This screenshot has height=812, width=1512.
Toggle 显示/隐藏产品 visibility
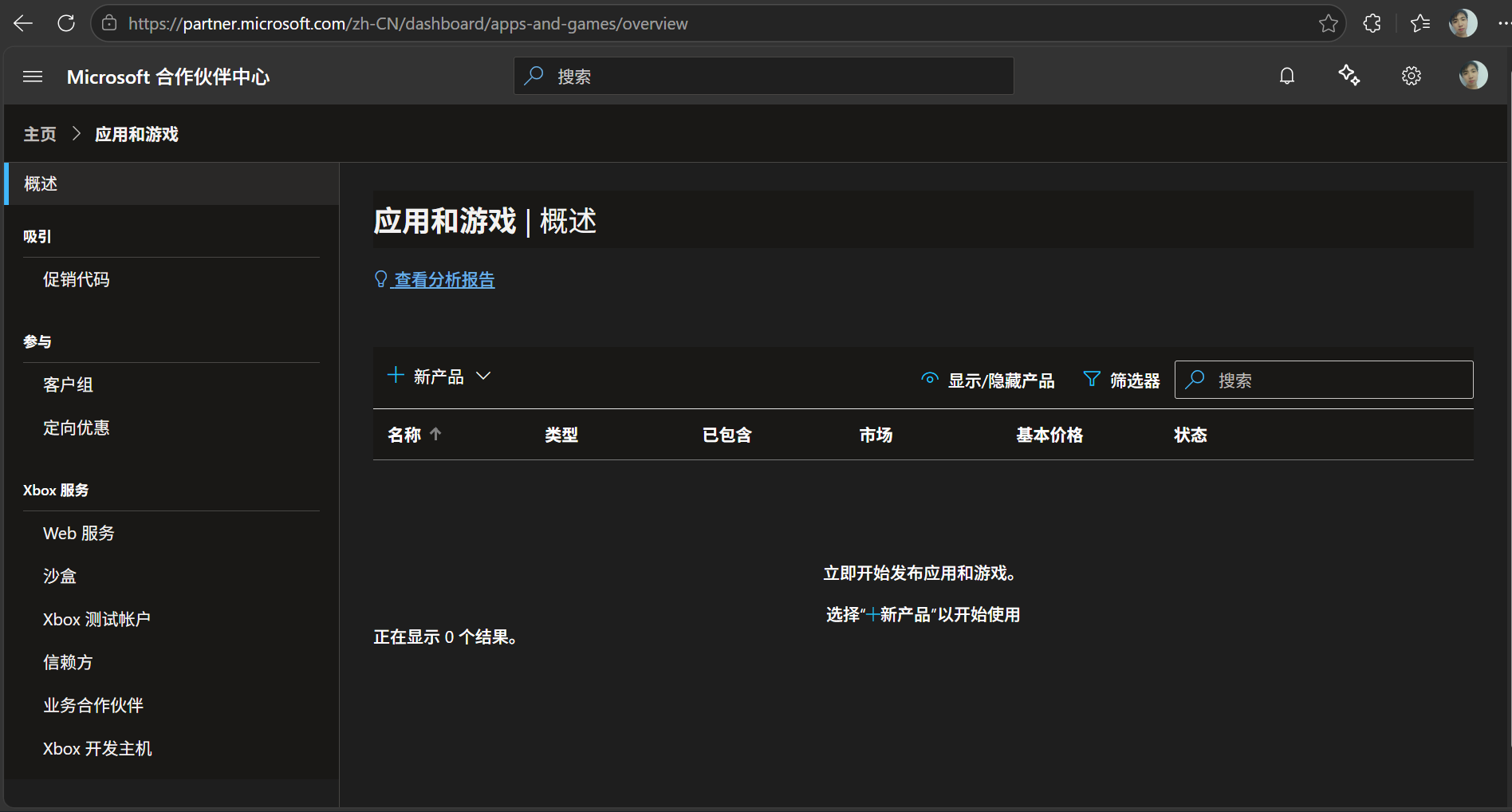click(987, 380)
